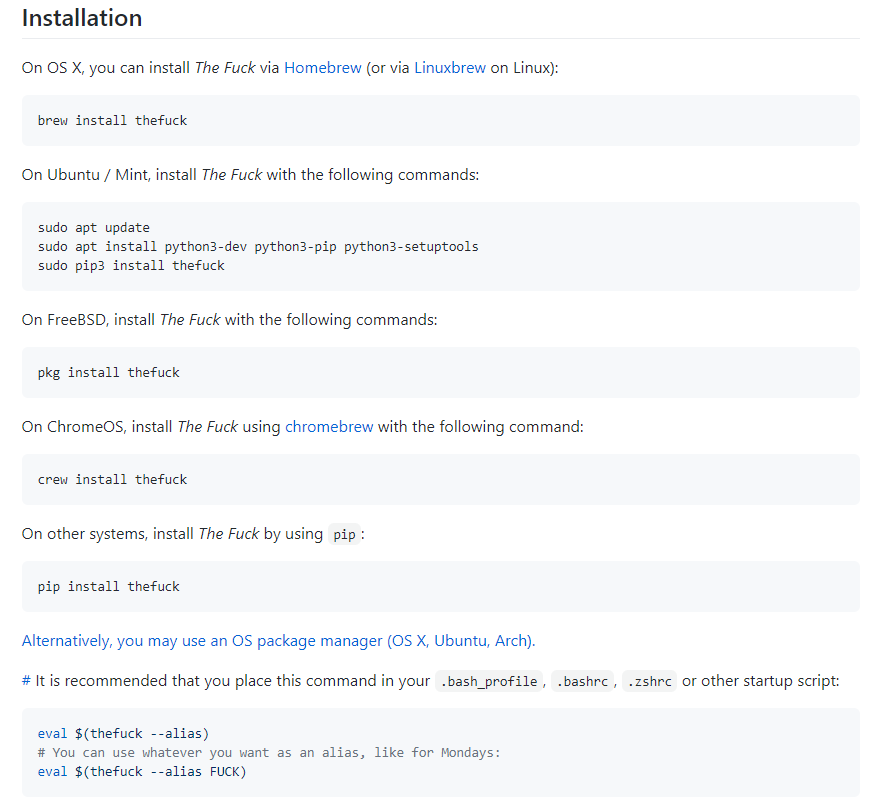The width and height of the screenshot is (873, 800).
Task: Click the # anchor before 'It is recommended'
Action: (26, 681)
